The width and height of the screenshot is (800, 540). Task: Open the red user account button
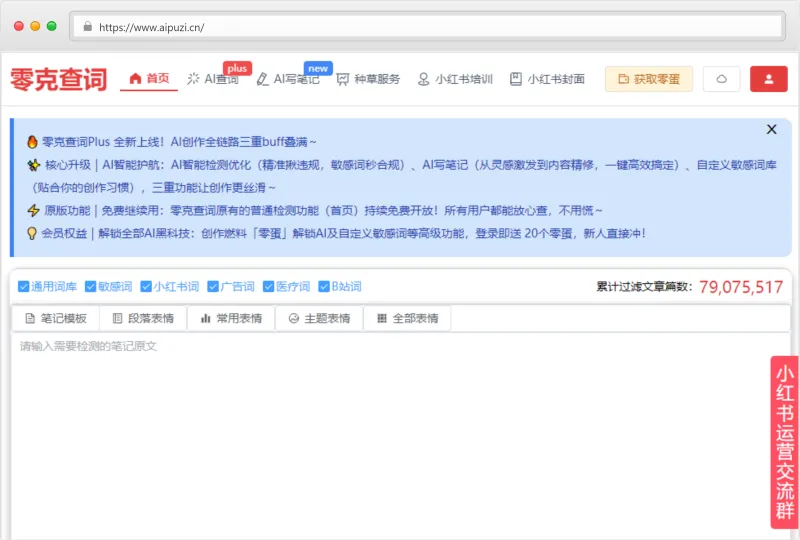pos(769,79)
